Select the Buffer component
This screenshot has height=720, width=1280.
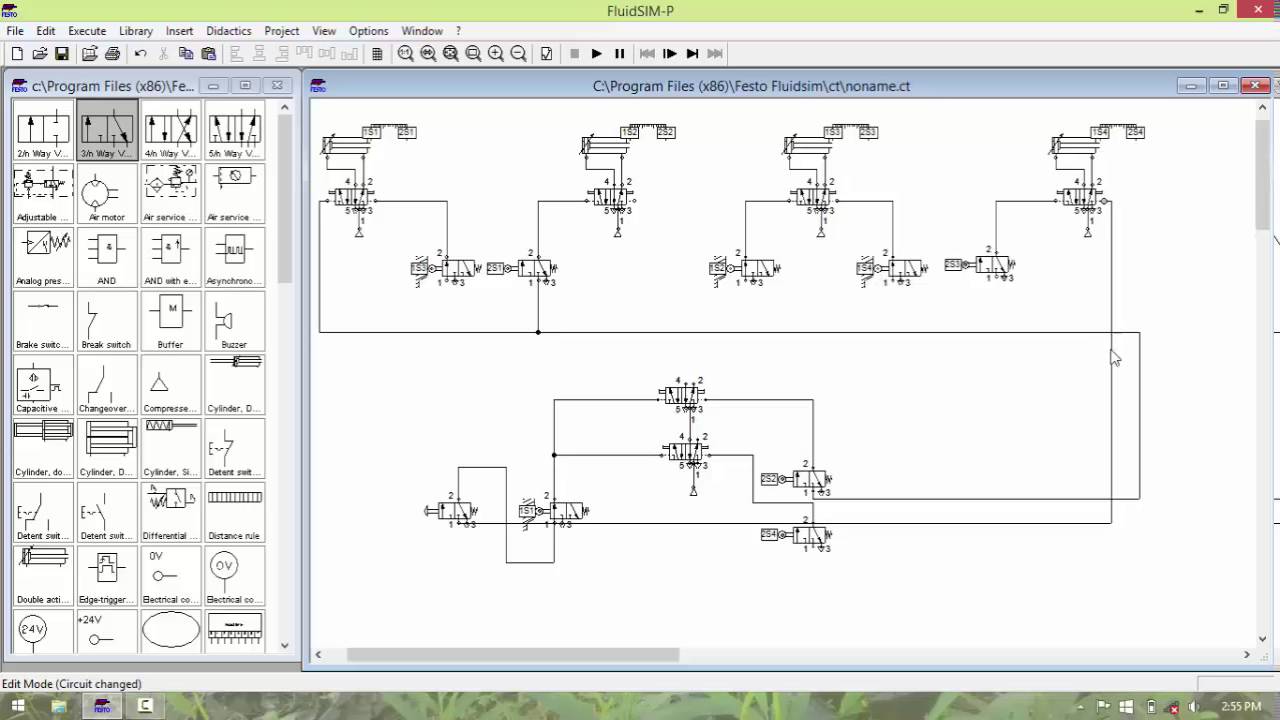(171, 322)
